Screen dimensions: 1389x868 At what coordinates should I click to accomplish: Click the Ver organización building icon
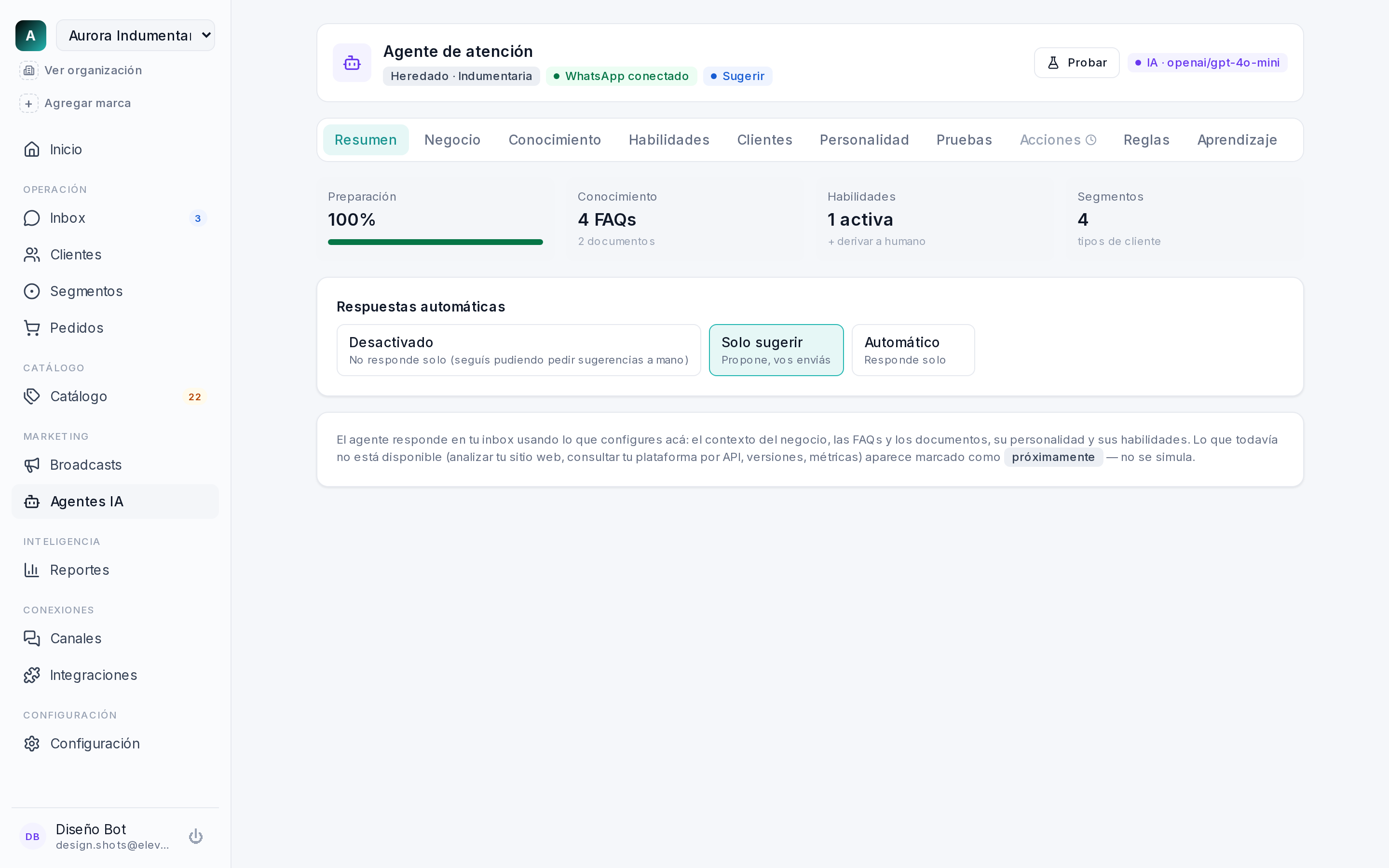29,70
